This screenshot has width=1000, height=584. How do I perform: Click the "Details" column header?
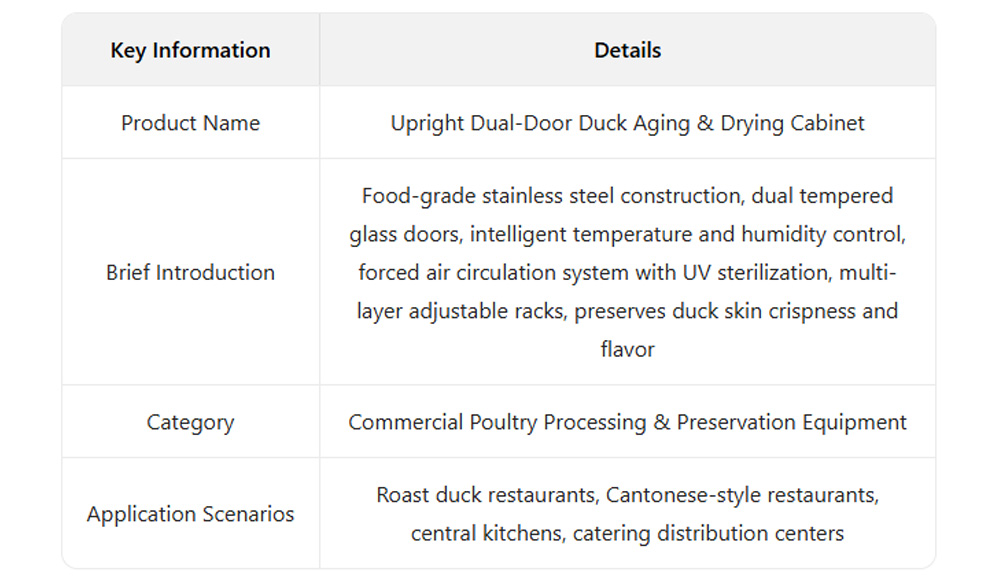point(627,50)
